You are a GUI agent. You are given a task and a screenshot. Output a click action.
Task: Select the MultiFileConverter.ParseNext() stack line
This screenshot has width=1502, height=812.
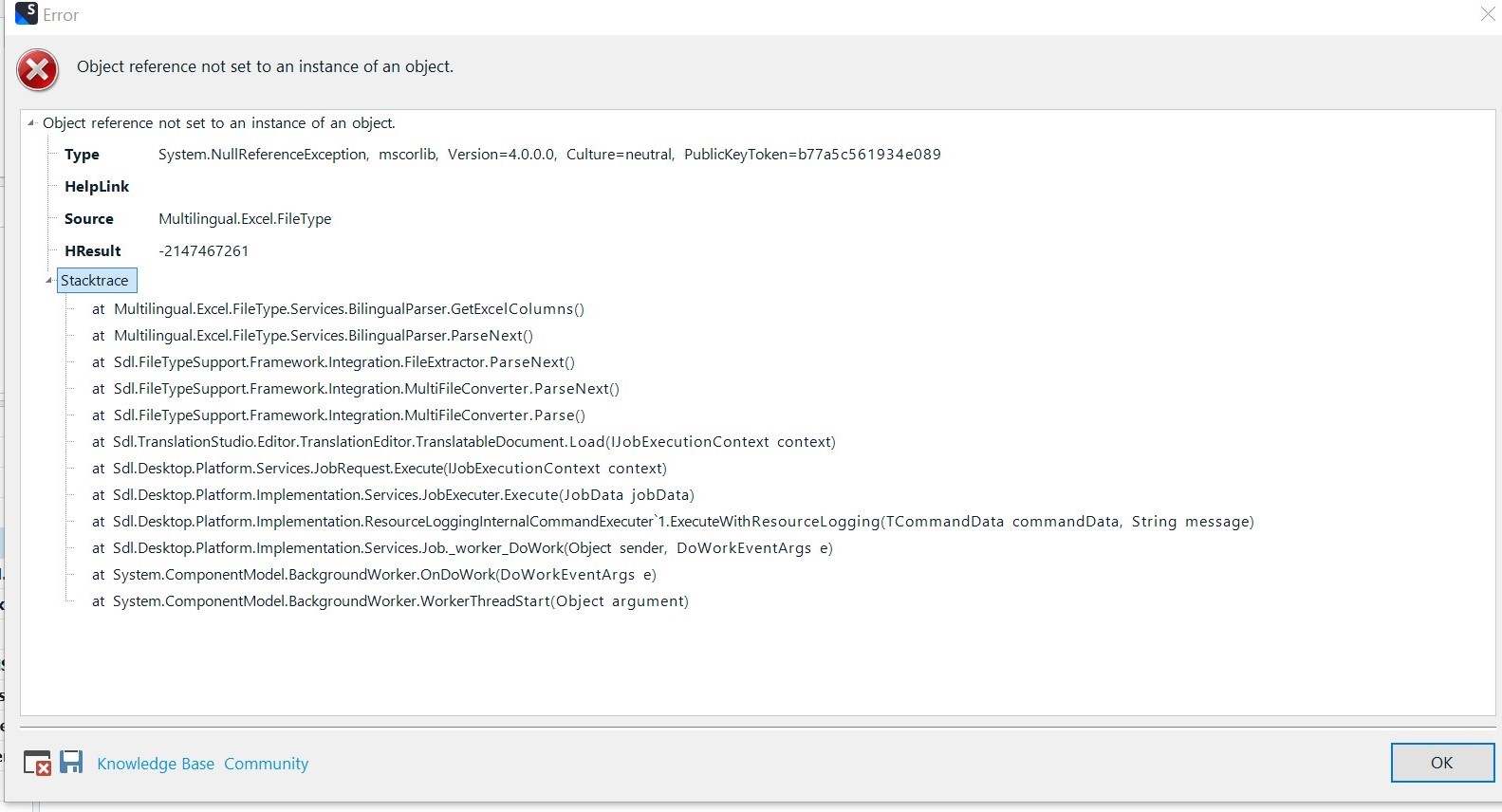(356, 389)
